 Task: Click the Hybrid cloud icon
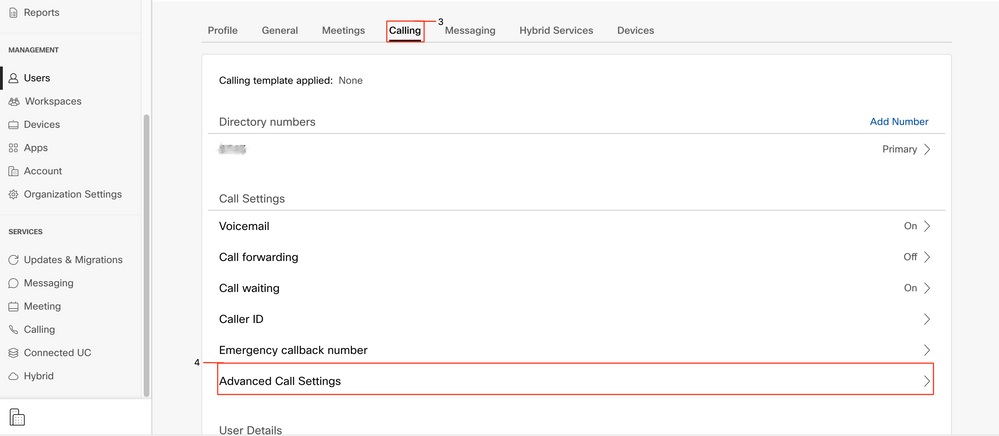pyautogui.click(x=14, y=376)
